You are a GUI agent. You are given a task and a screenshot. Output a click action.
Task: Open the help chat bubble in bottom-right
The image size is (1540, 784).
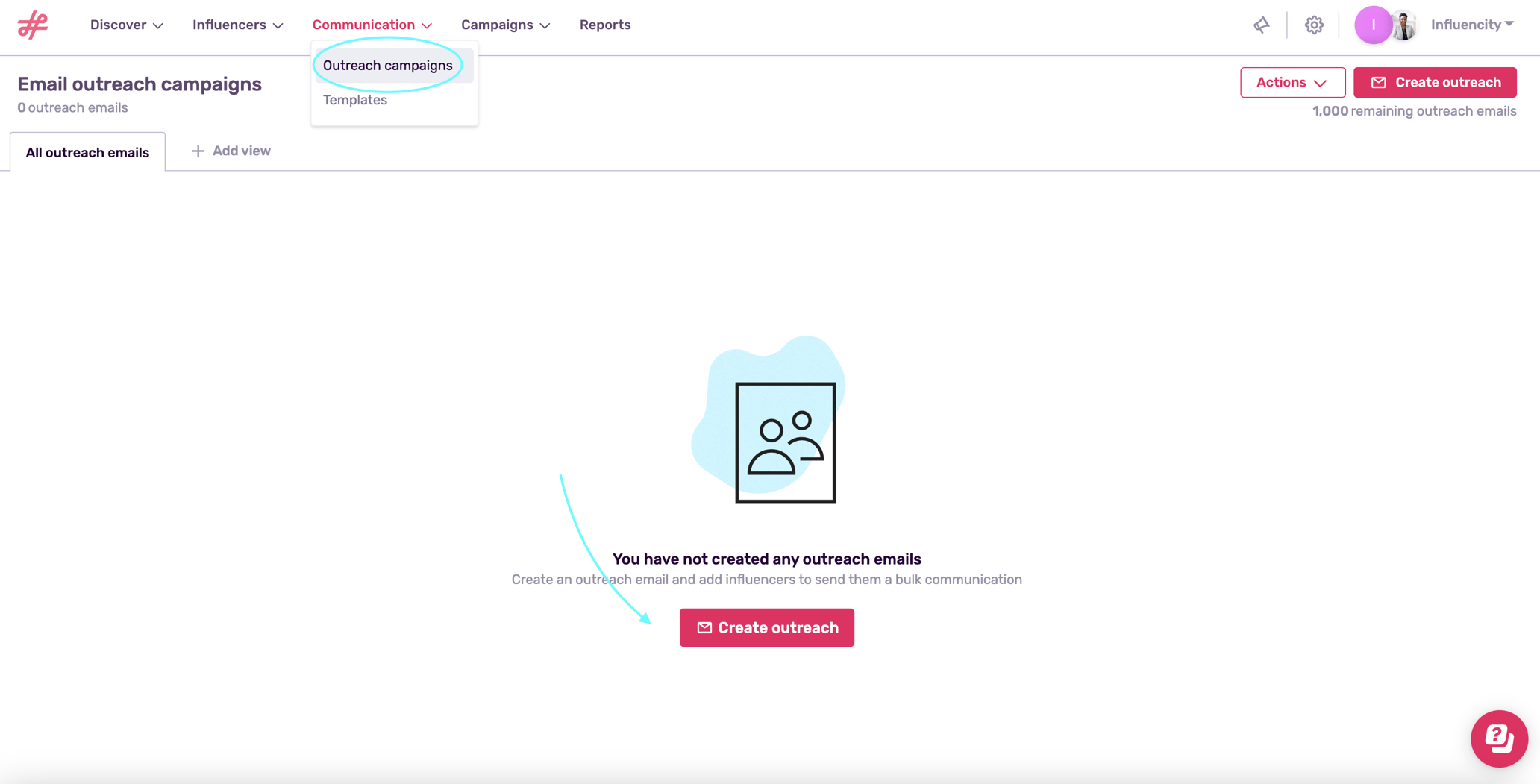(x=1499, y=738)
